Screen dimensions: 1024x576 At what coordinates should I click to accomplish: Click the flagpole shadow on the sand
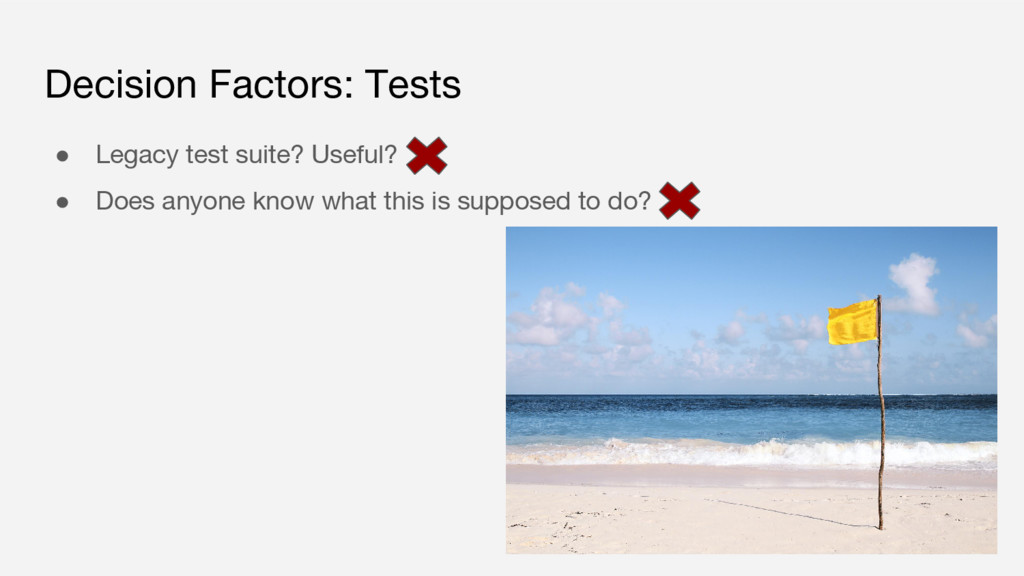click(x=800, y=515)
